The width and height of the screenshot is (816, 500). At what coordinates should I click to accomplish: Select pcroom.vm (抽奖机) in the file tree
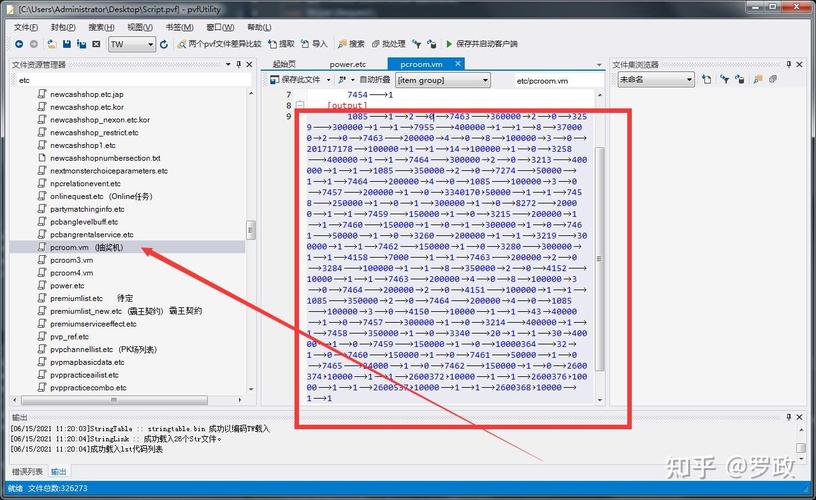coord(86,247)
